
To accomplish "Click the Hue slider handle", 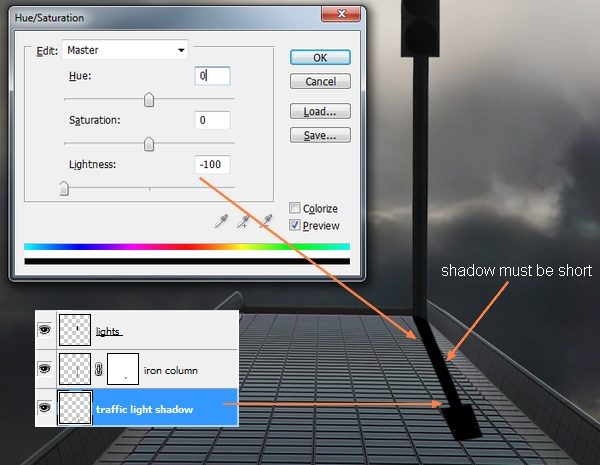I will tap(149, 100).
